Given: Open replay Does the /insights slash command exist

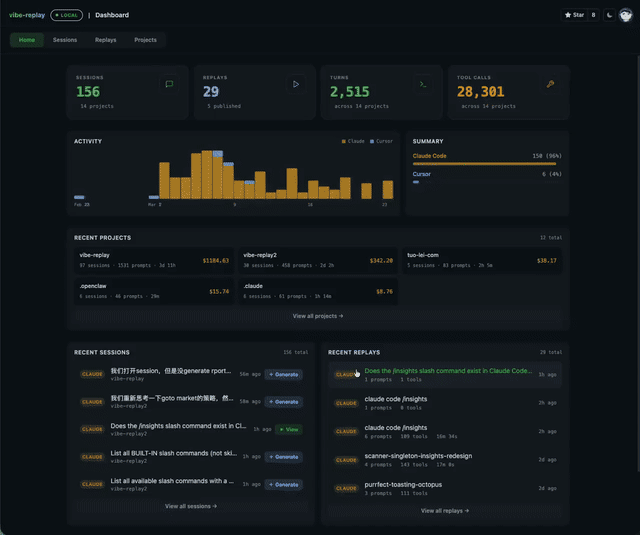Looking at the screenshot, I should click(x=445, y=375).
